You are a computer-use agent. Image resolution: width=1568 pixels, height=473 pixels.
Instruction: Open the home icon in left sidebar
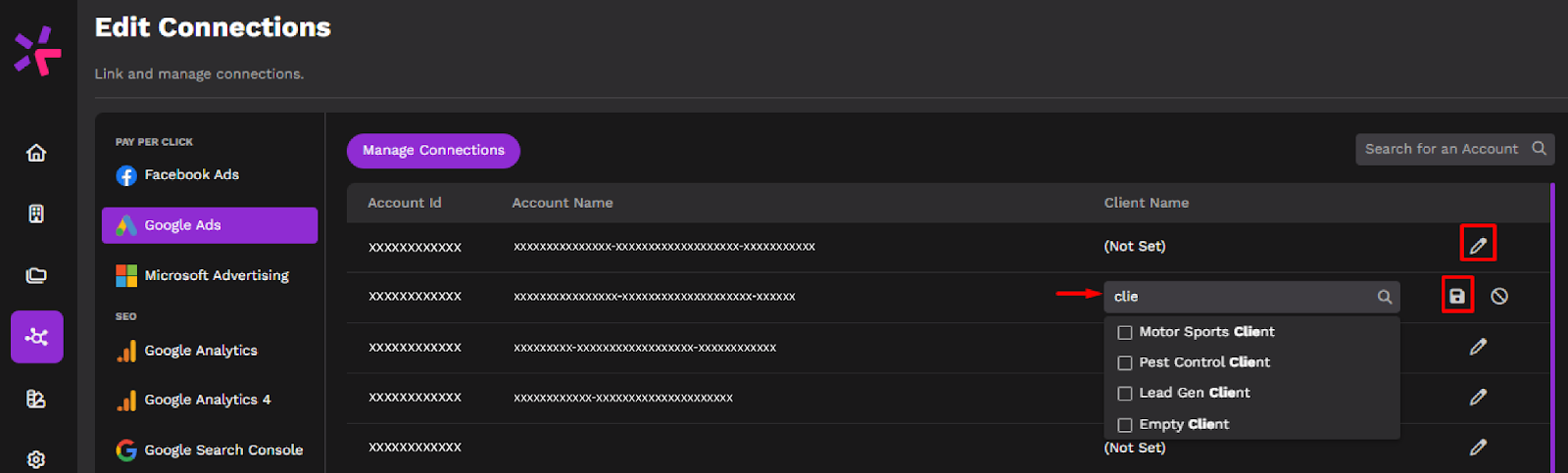coord(36,153)
